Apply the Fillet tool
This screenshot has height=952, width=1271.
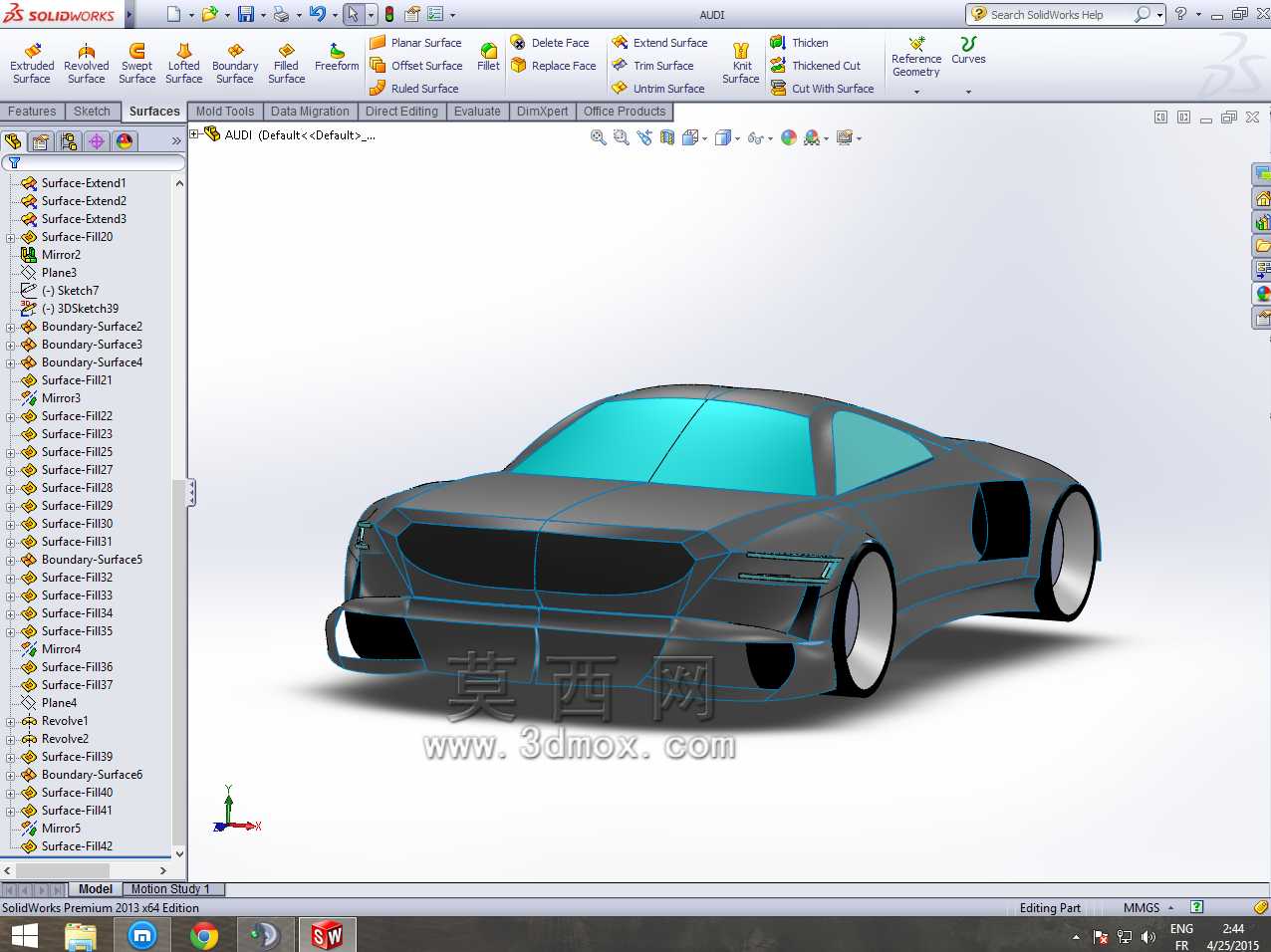click(488, 57)
